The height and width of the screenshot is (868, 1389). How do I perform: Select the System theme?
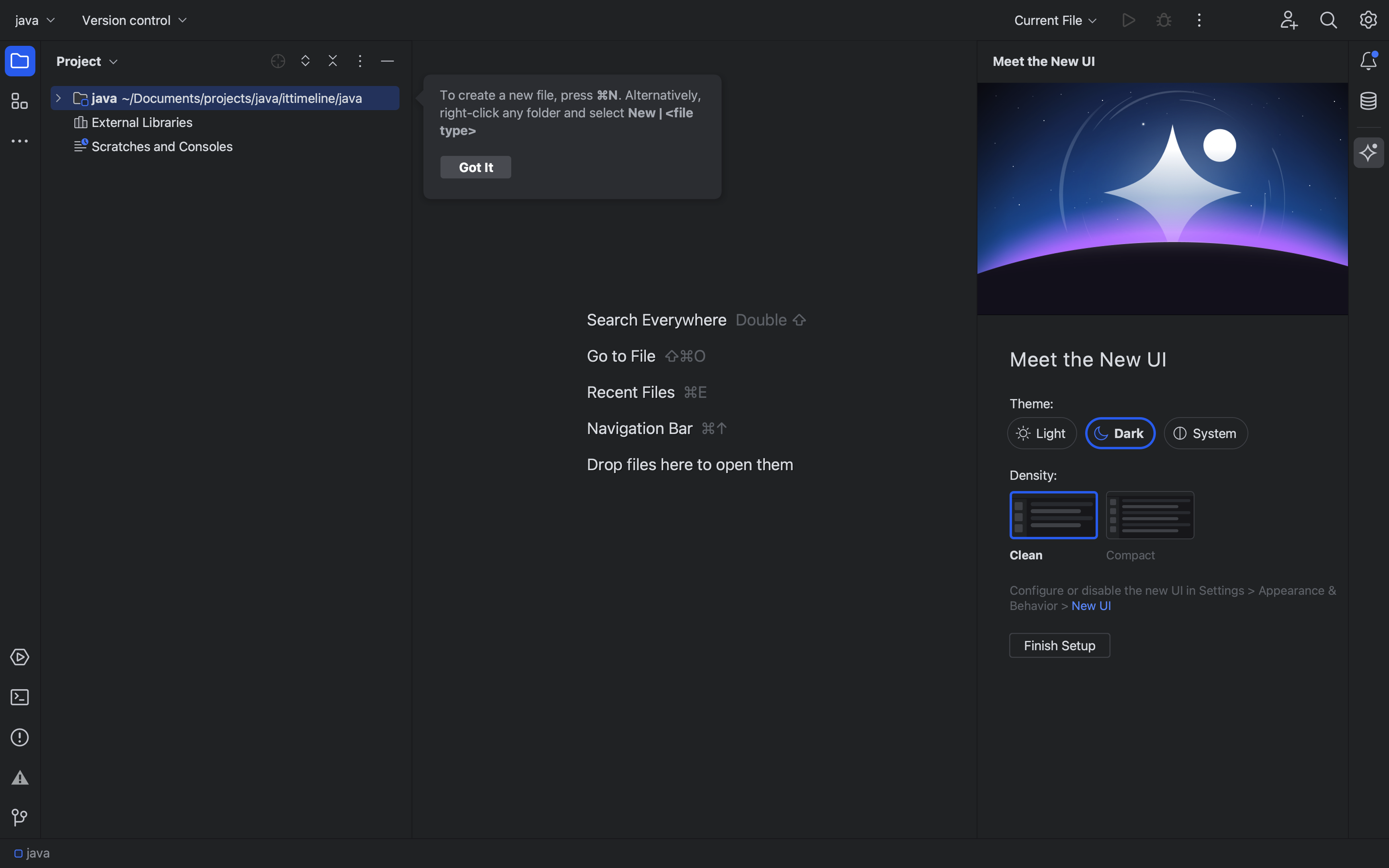(x=1205, y=434)
